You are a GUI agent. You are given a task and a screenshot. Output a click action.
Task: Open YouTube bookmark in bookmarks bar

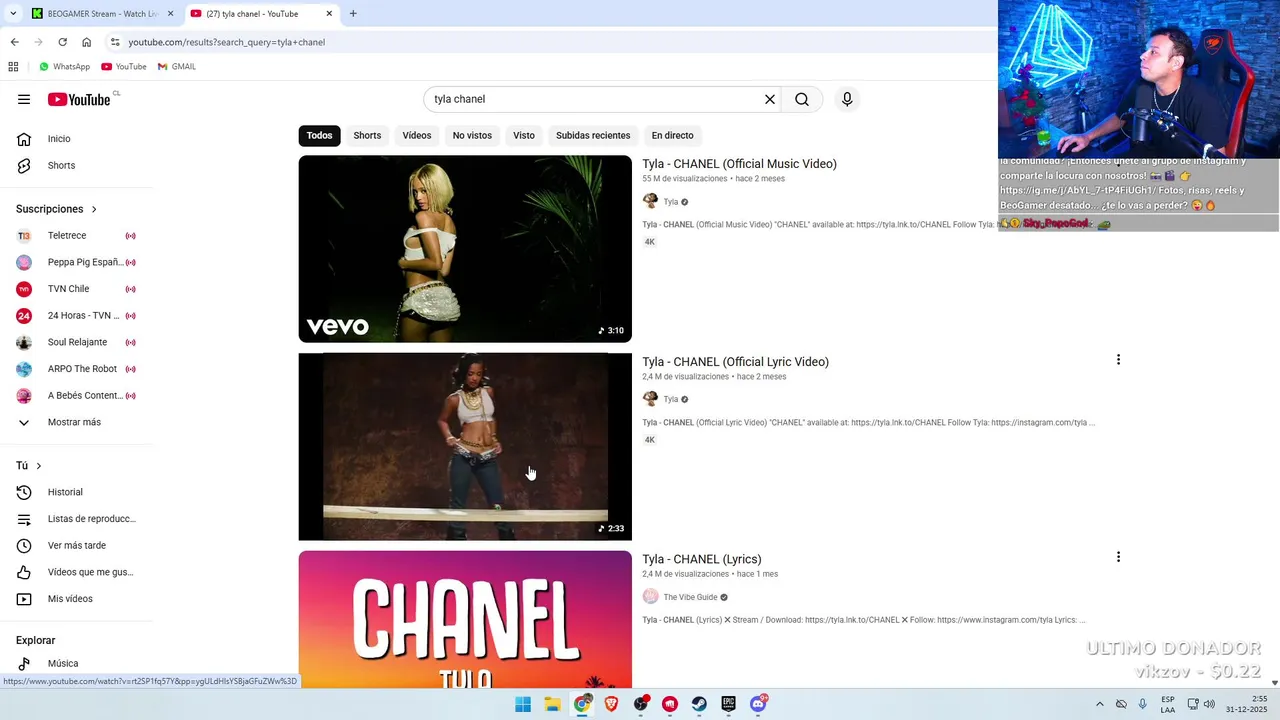point(124,67)
